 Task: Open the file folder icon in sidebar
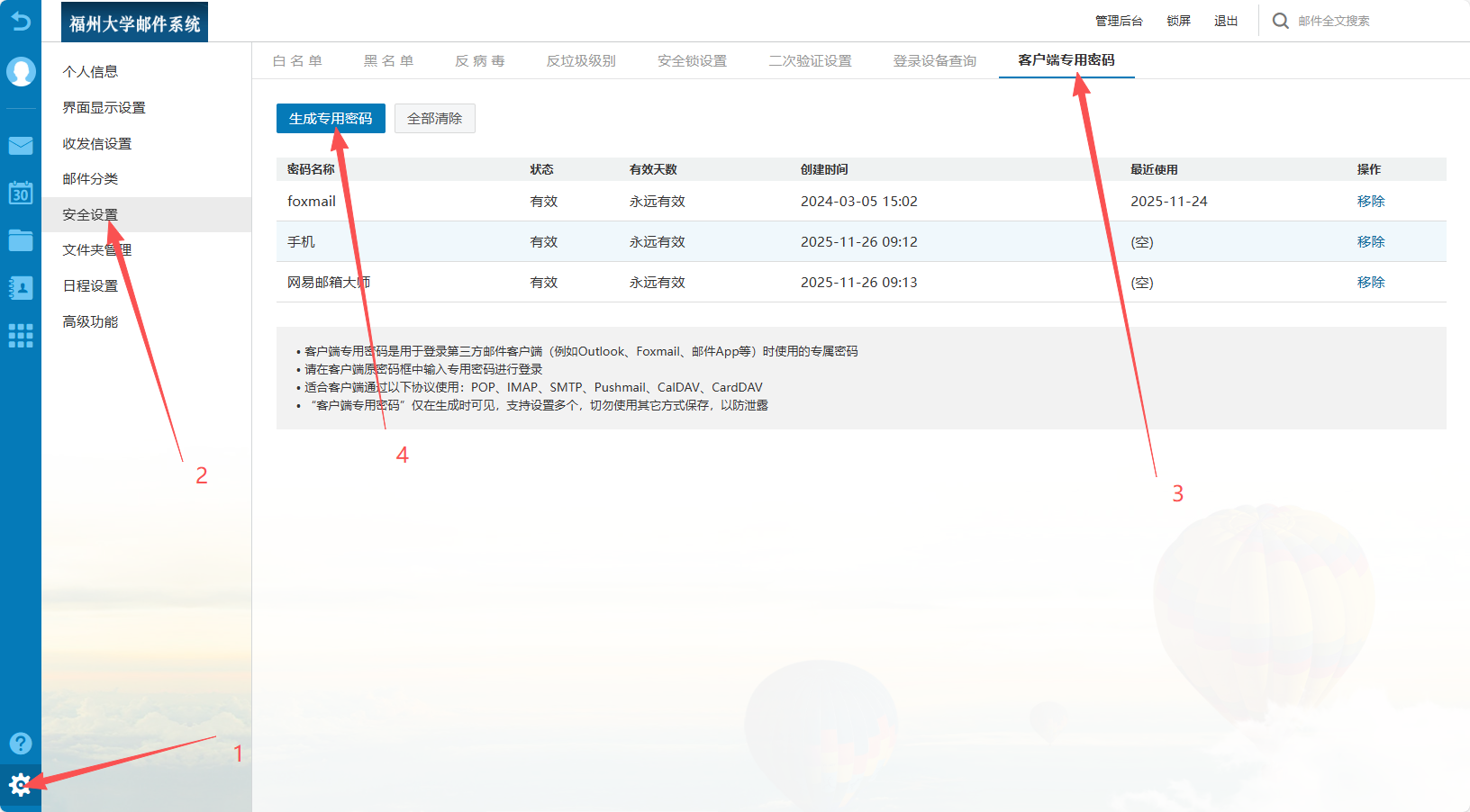[21, 240]
